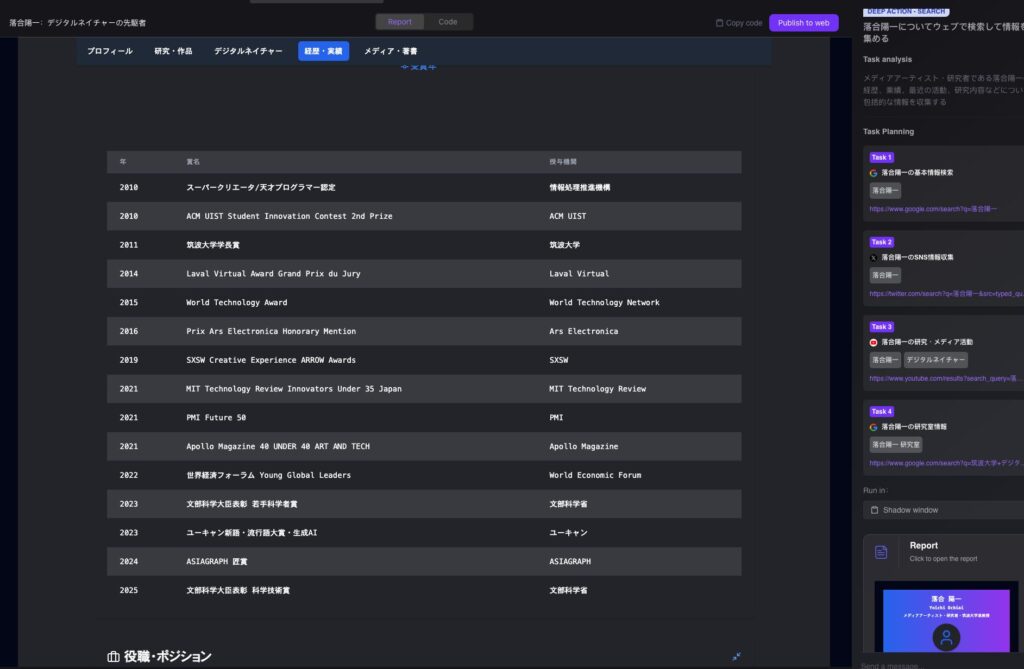
Task: Open the Google search link in Task 1
Action: (x=933, y=209)
